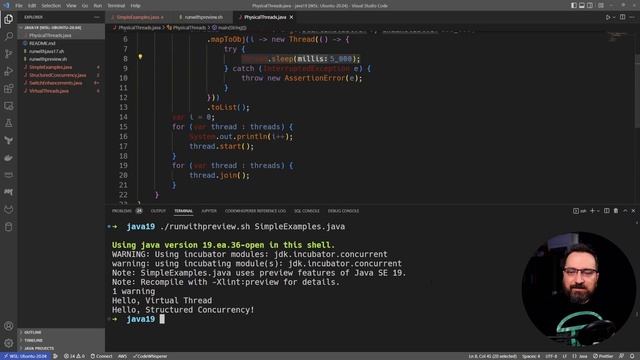Toggle the secondary side bar layout button
Viewport: 640px width, 360px height.
click(590, 6)
